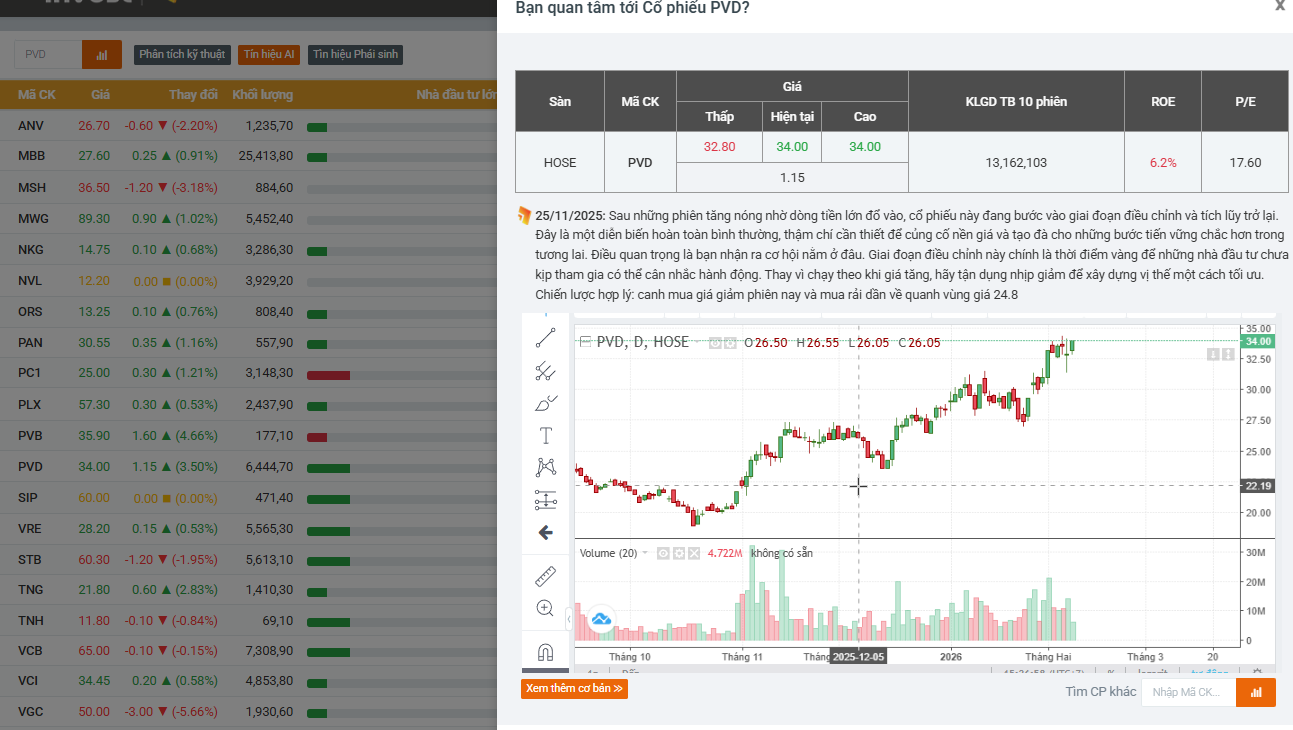Sort by Khối lượng column header
This screenshot has width=1293, height=730.
263,95
